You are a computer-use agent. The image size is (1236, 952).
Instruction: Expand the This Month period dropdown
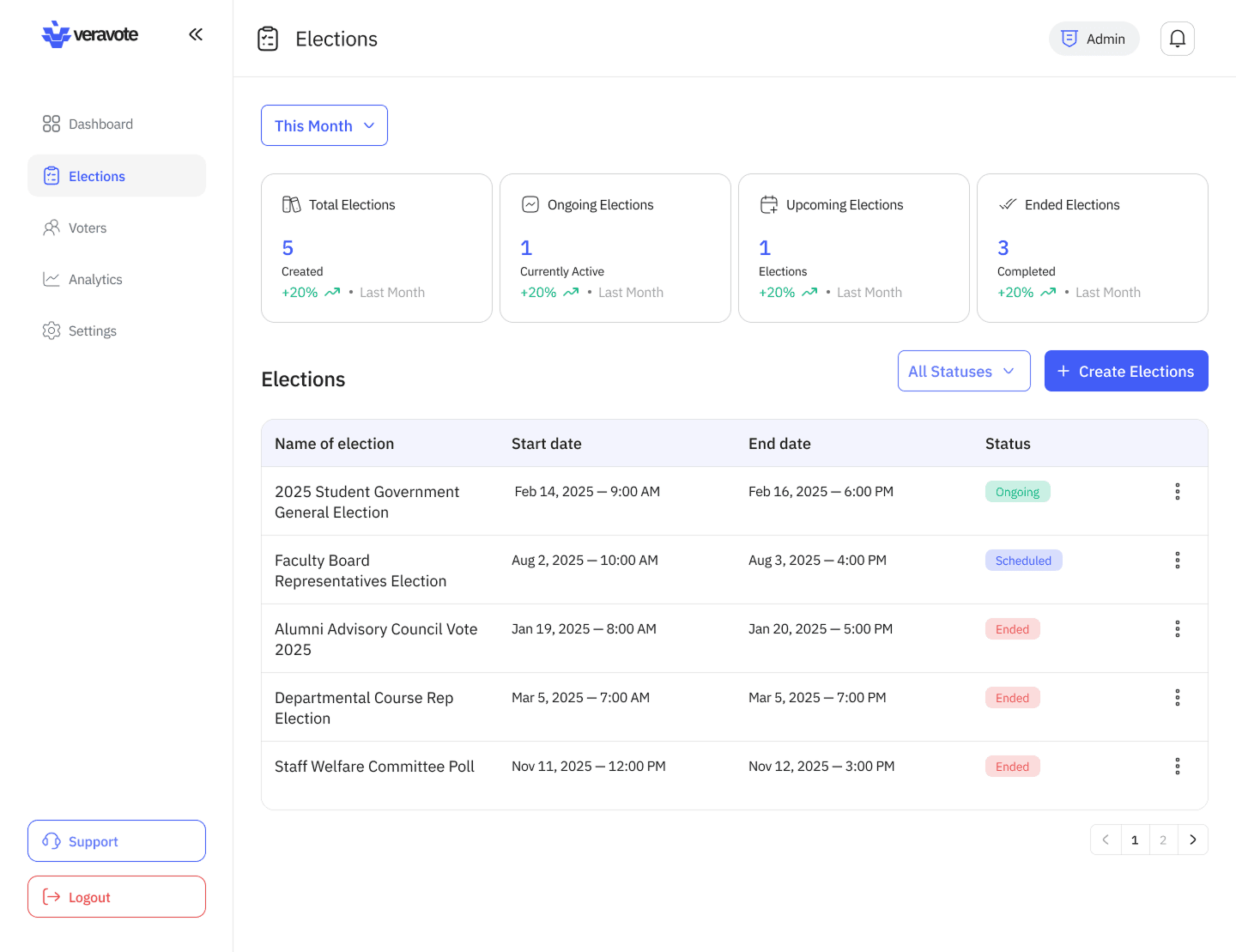324,125
